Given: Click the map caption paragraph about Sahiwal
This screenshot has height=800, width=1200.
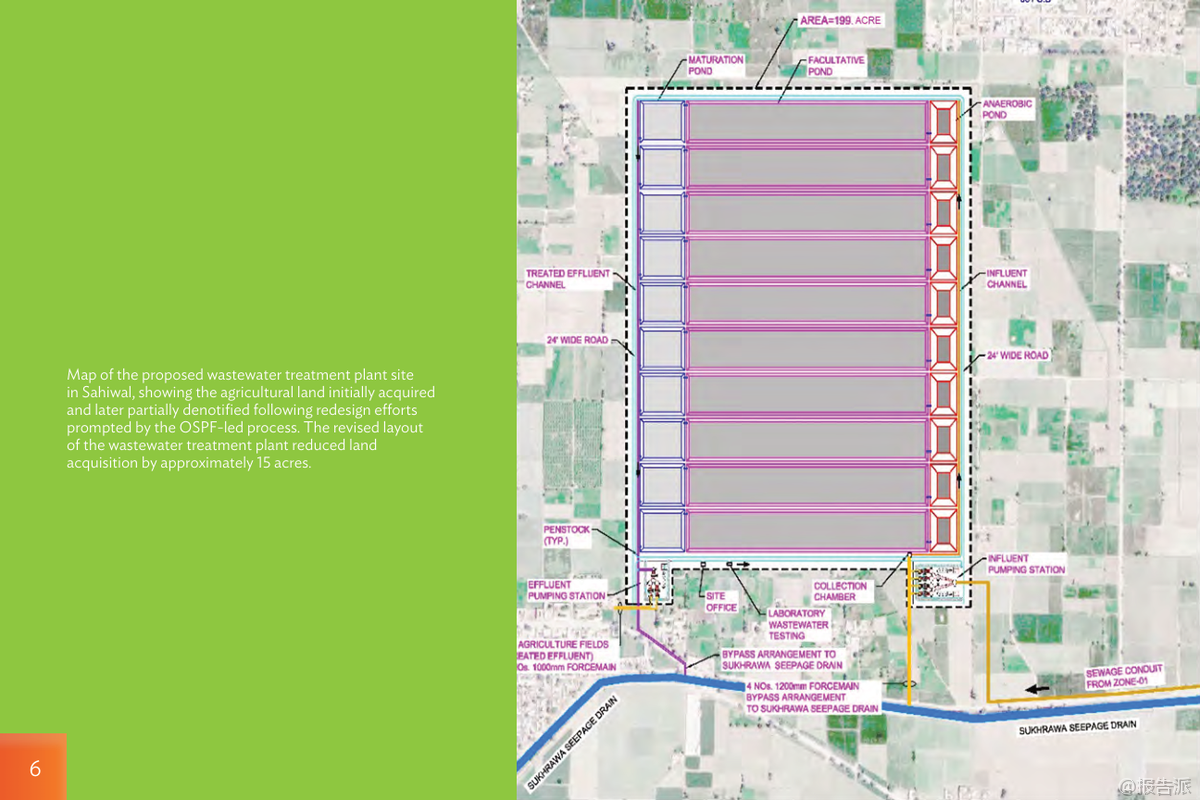Looking at the screenshot, I should point(250,418).
